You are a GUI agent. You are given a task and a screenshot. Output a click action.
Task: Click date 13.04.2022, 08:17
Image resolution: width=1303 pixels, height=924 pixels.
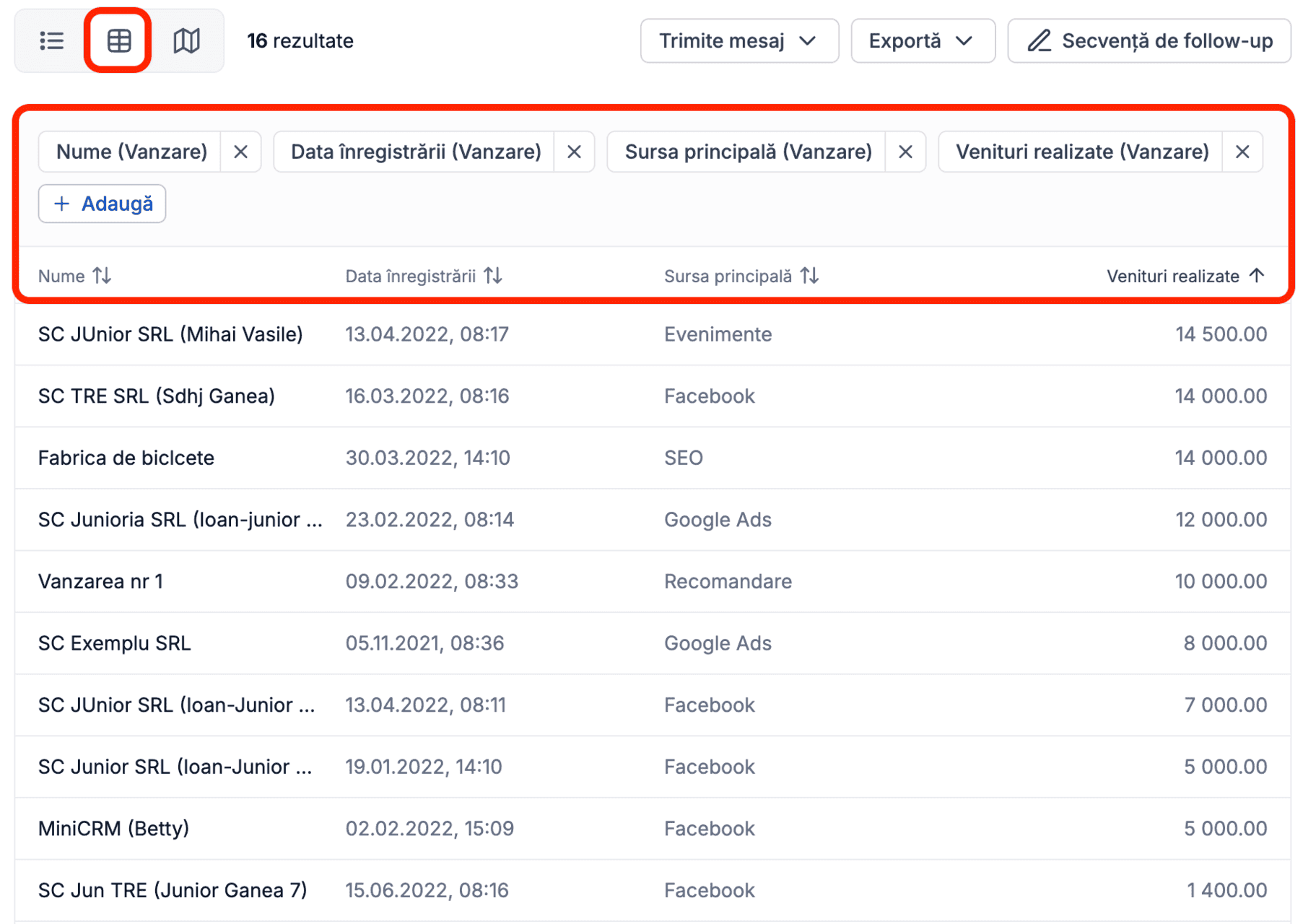coord(427,334)
